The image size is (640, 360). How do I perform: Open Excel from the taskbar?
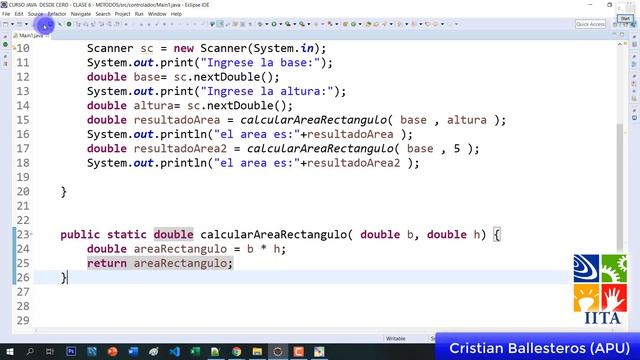click(x=195, y=351)
